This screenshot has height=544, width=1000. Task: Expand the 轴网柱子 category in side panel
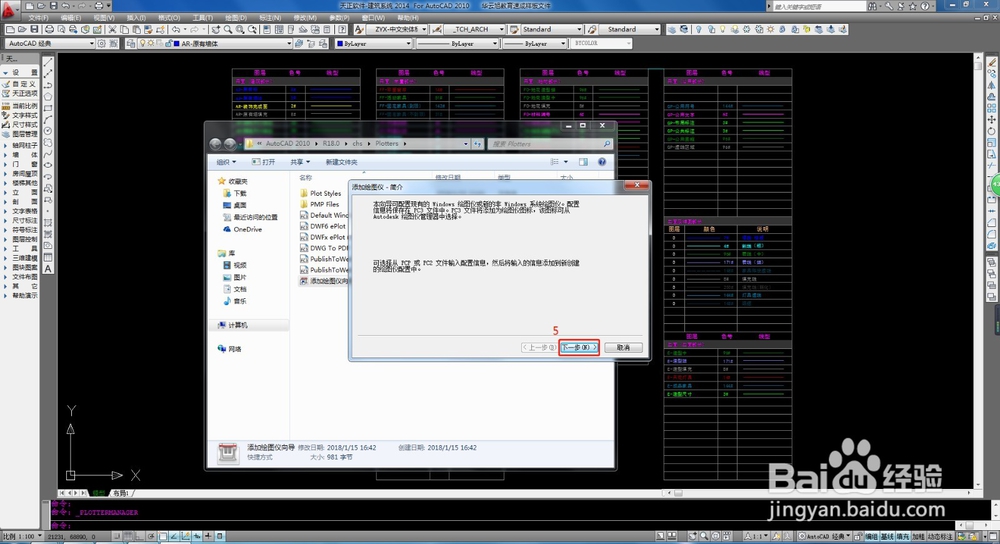[x=20, y=145]
